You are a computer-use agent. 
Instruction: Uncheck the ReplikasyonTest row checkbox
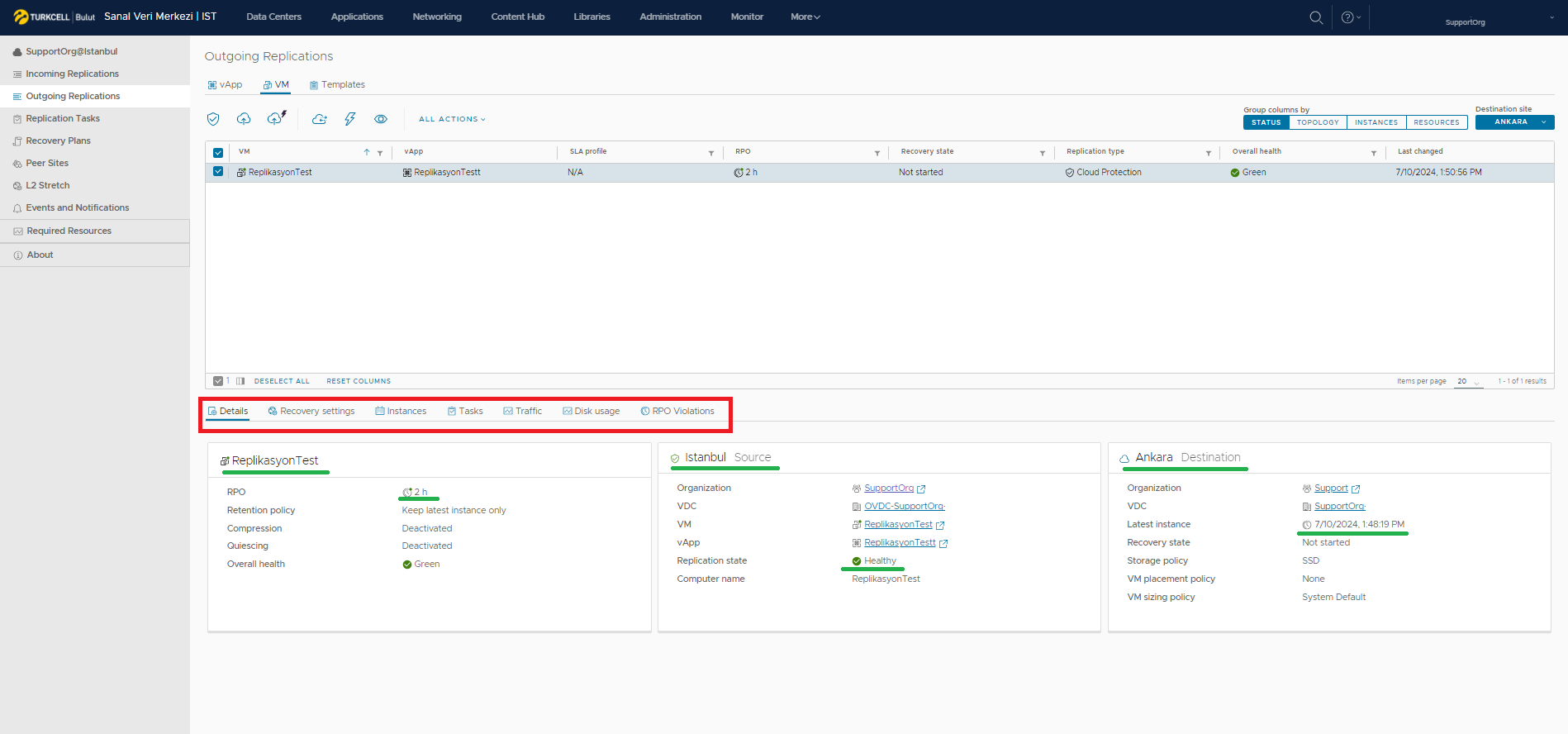(x=218, y=172)
